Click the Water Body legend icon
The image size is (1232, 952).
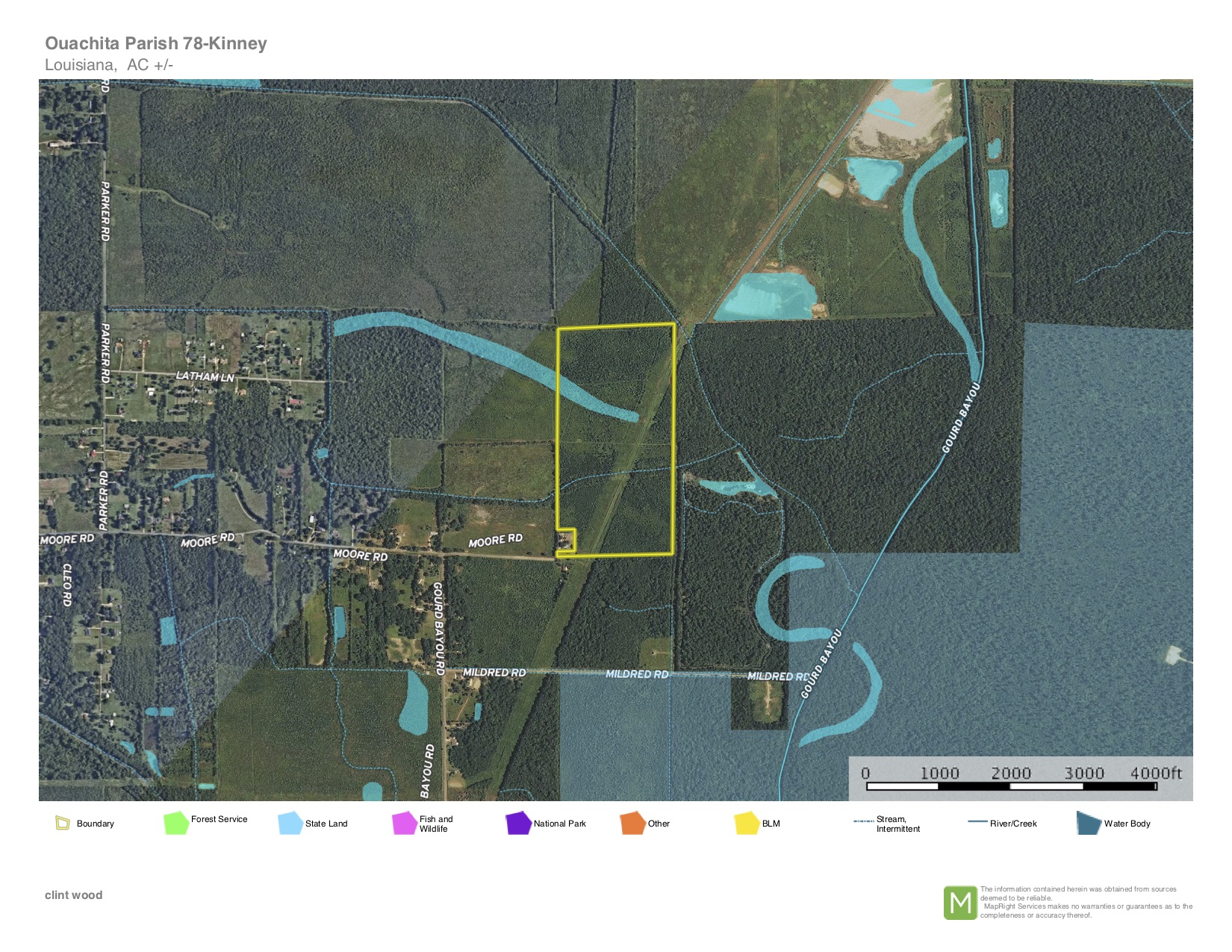[x=1089, y=823]
